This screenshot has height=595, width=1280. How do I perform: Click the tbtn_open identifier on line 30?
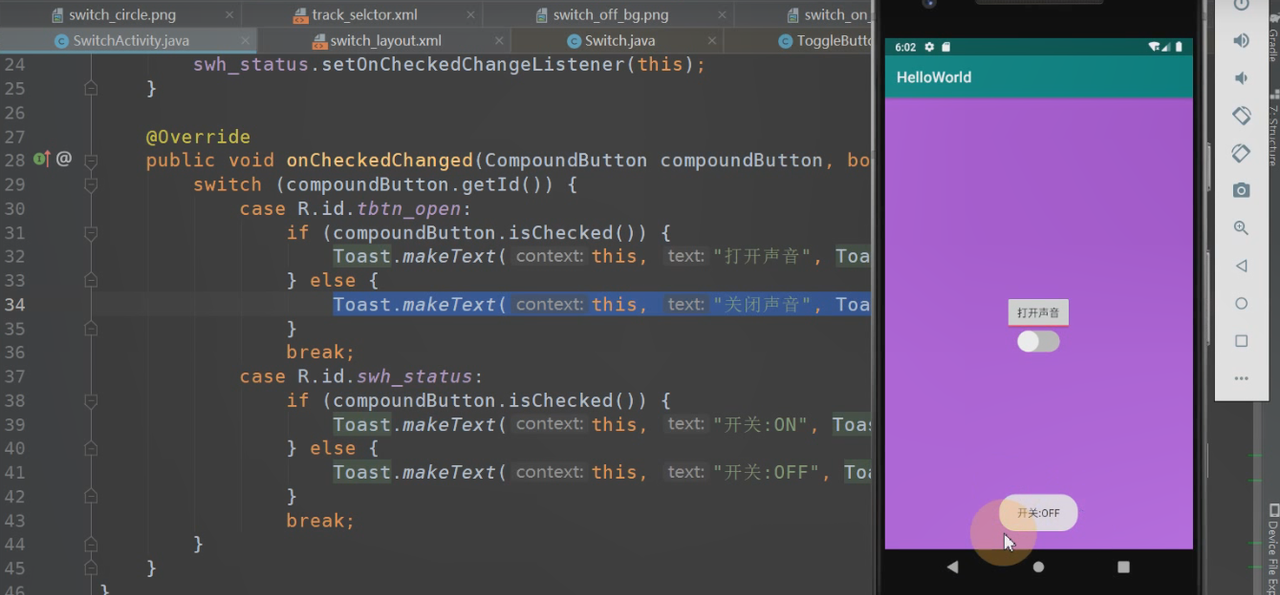point(410,208)
